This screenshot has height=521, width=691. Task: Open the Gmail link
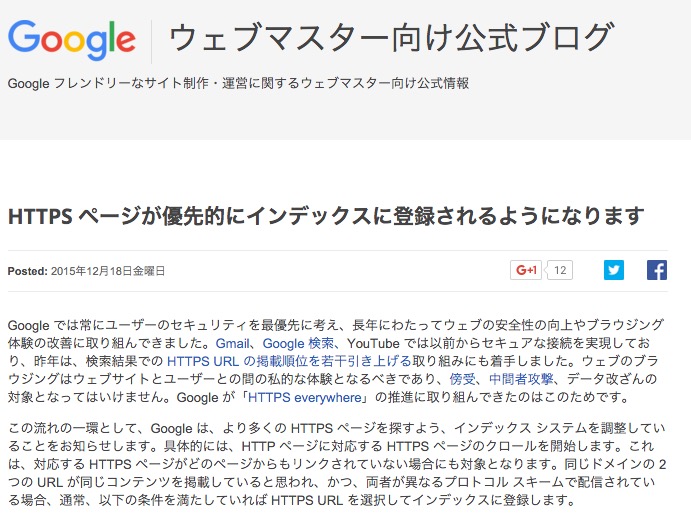click(232, 343)
